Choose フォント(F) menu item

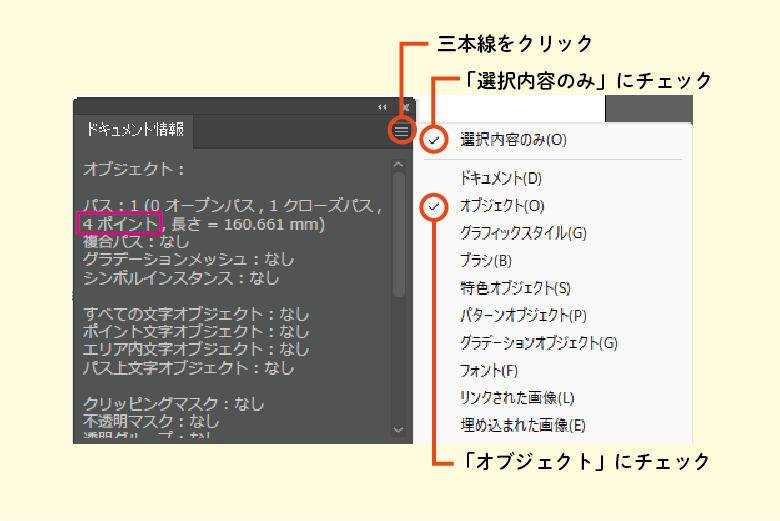tap(488, 370)
